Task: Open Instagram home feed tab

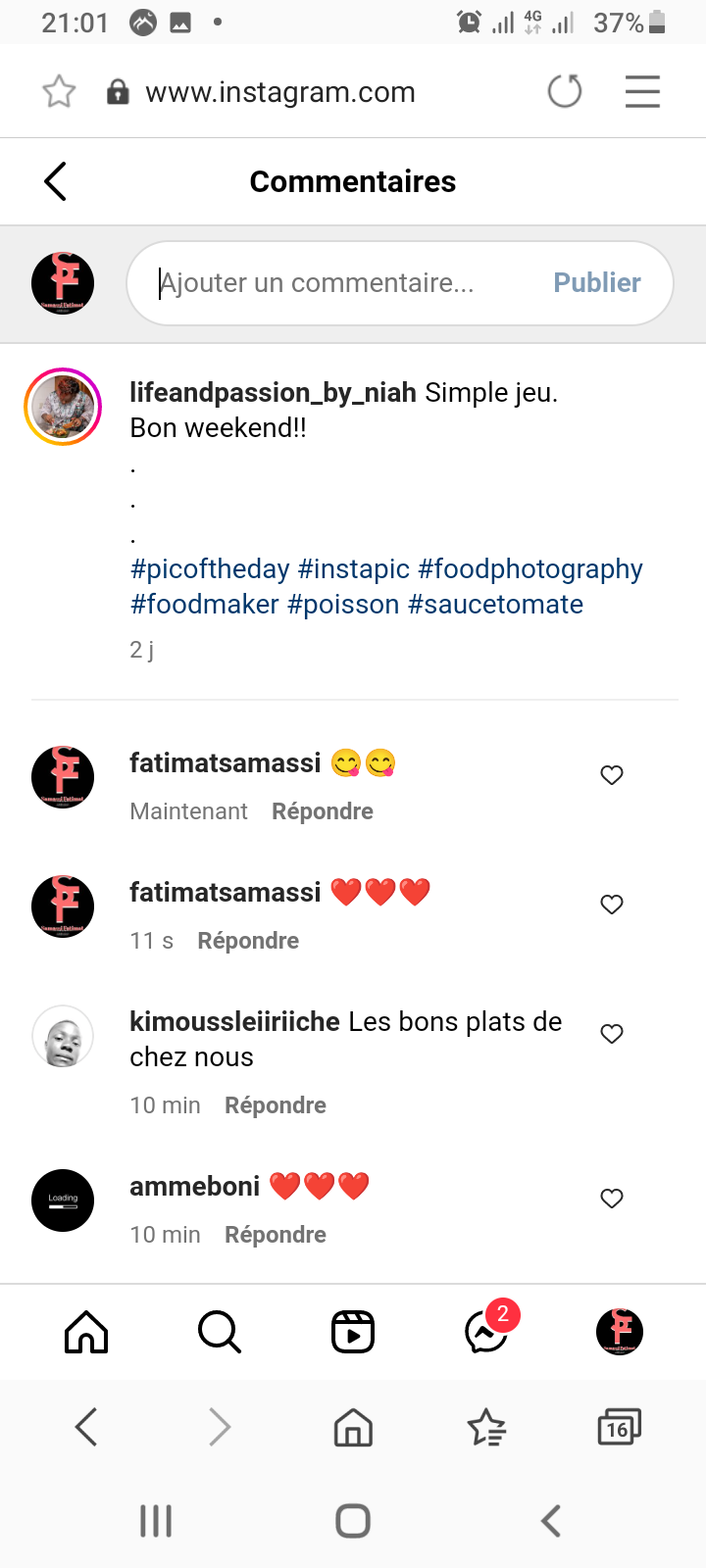Action: pos(86,1332)
